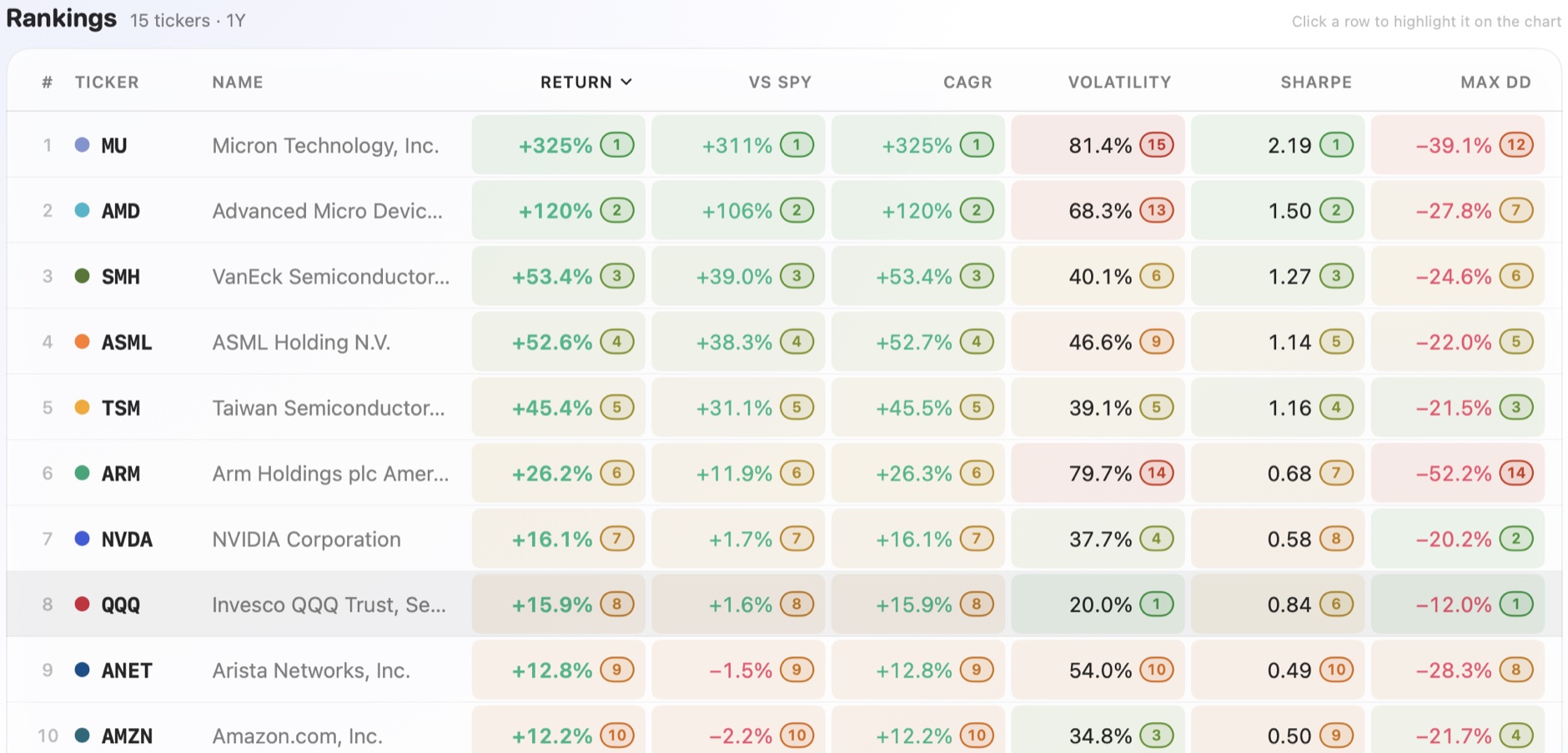Click NVDA CAGR +16.1% cell
Viewport: 1568px width, 753px height.
pyautogui.click(x=918, y=540)
